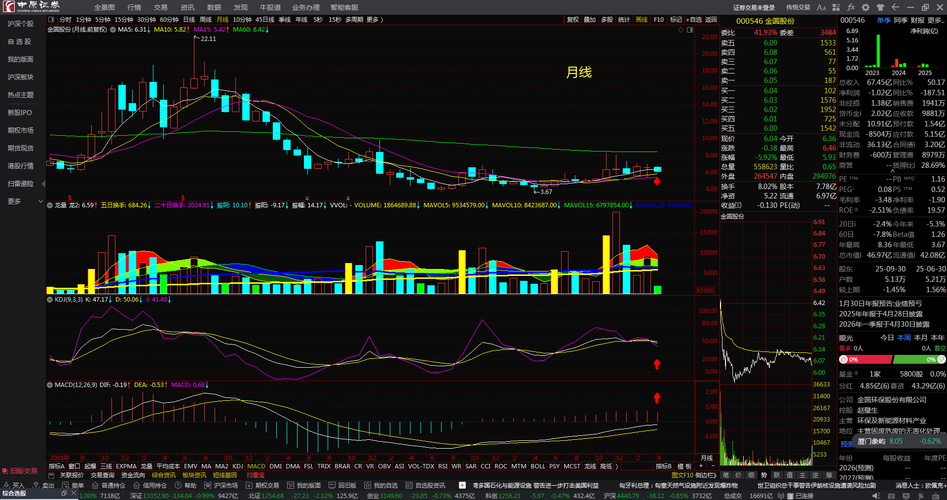The width and height of the screenshot is (947, 500).
Task: Open 返回 button in chart toolbar
Action: pyautogui.click(x=711, y=19)
